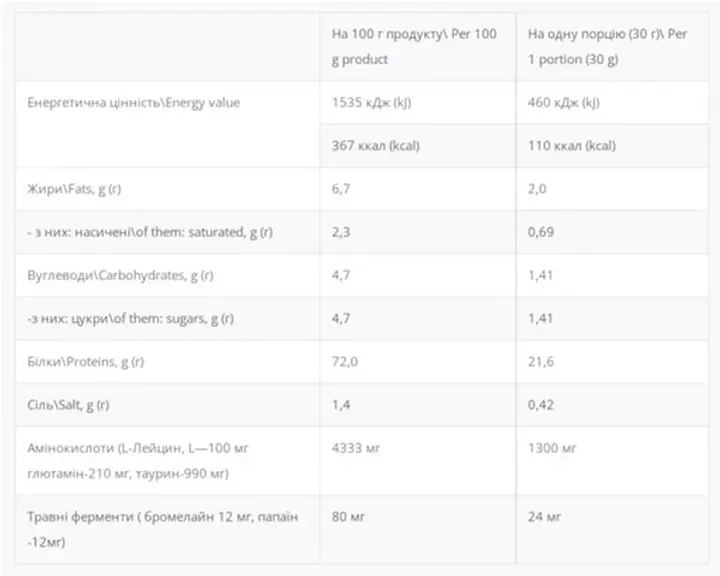Click the Вуглеводи\Carbohydrates row label
This screenshot has height=576, width=720.
[x=120, y=275]
